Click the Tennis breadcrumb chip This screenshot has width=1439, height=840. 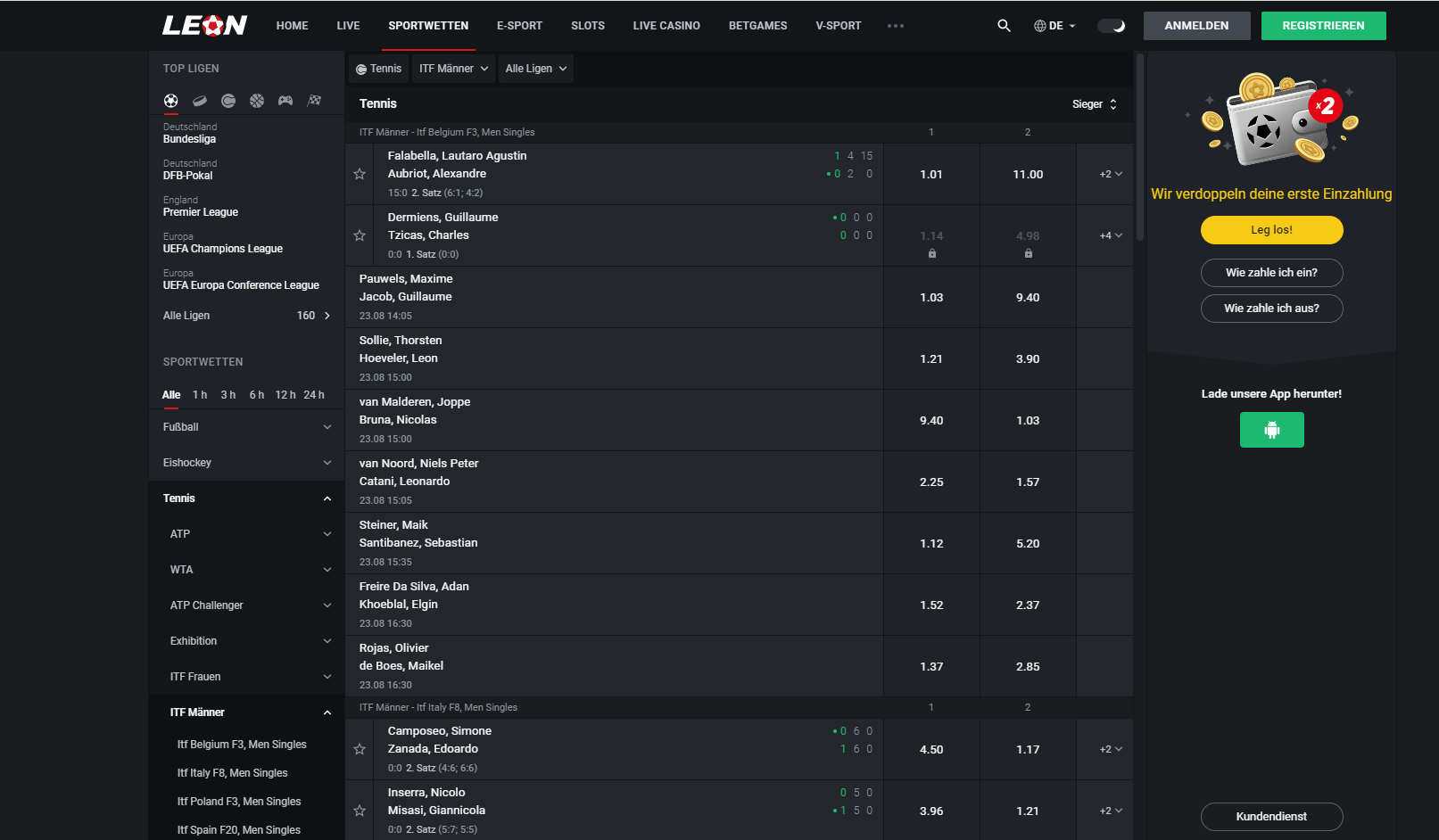click(x=378, y=69)
